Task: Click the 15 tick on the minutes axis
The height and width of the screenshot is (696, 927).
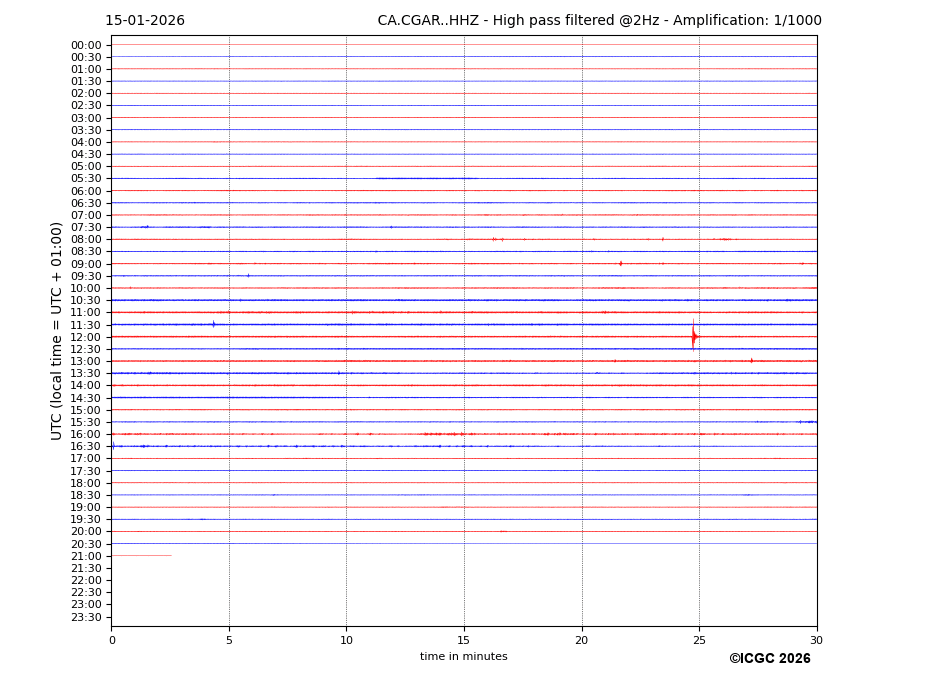Action: [464, 640]
